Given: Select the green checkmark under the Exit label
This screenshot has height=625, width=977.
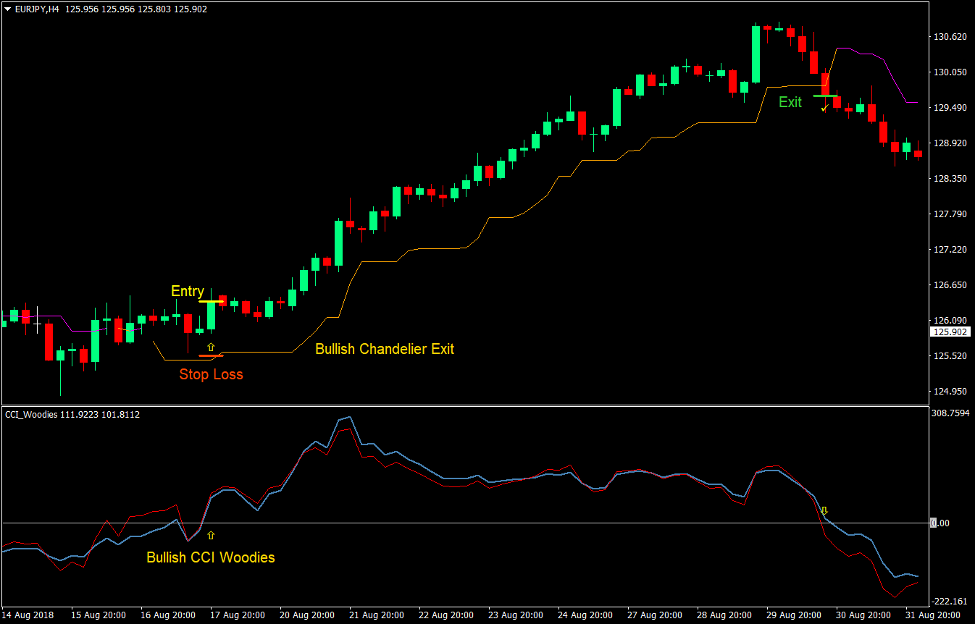Looking at the screenshot, I should click(x=824, y=109).
